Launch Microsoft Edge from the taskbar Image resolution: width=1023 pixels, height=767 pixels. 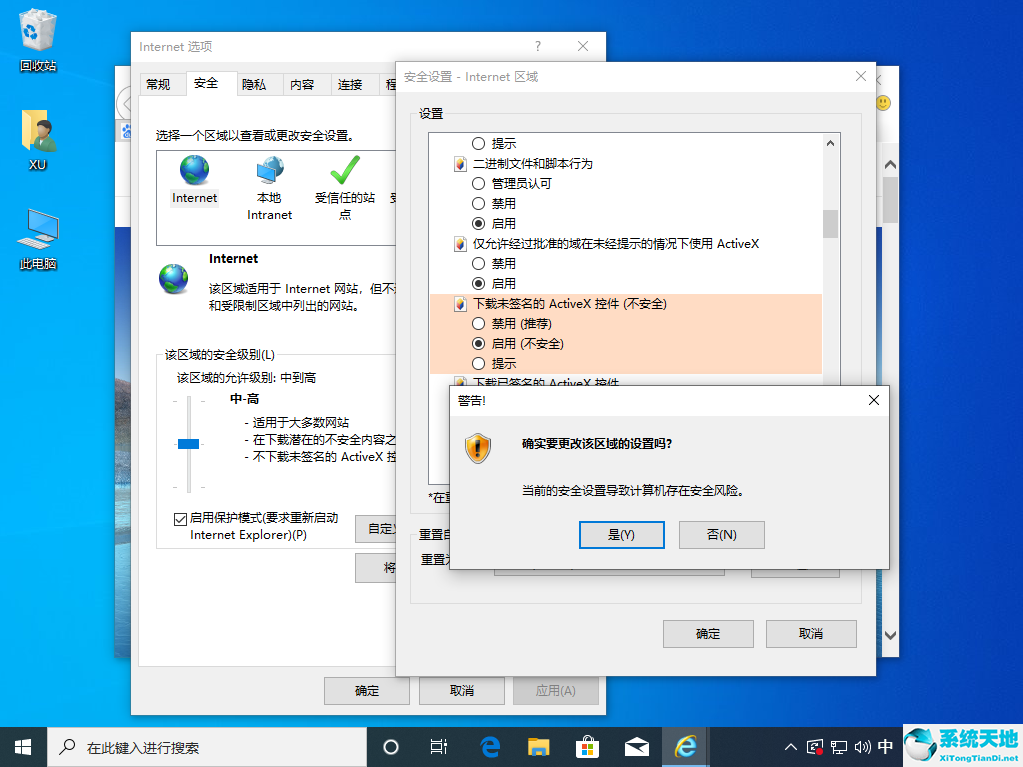click(x=489, y=746)
